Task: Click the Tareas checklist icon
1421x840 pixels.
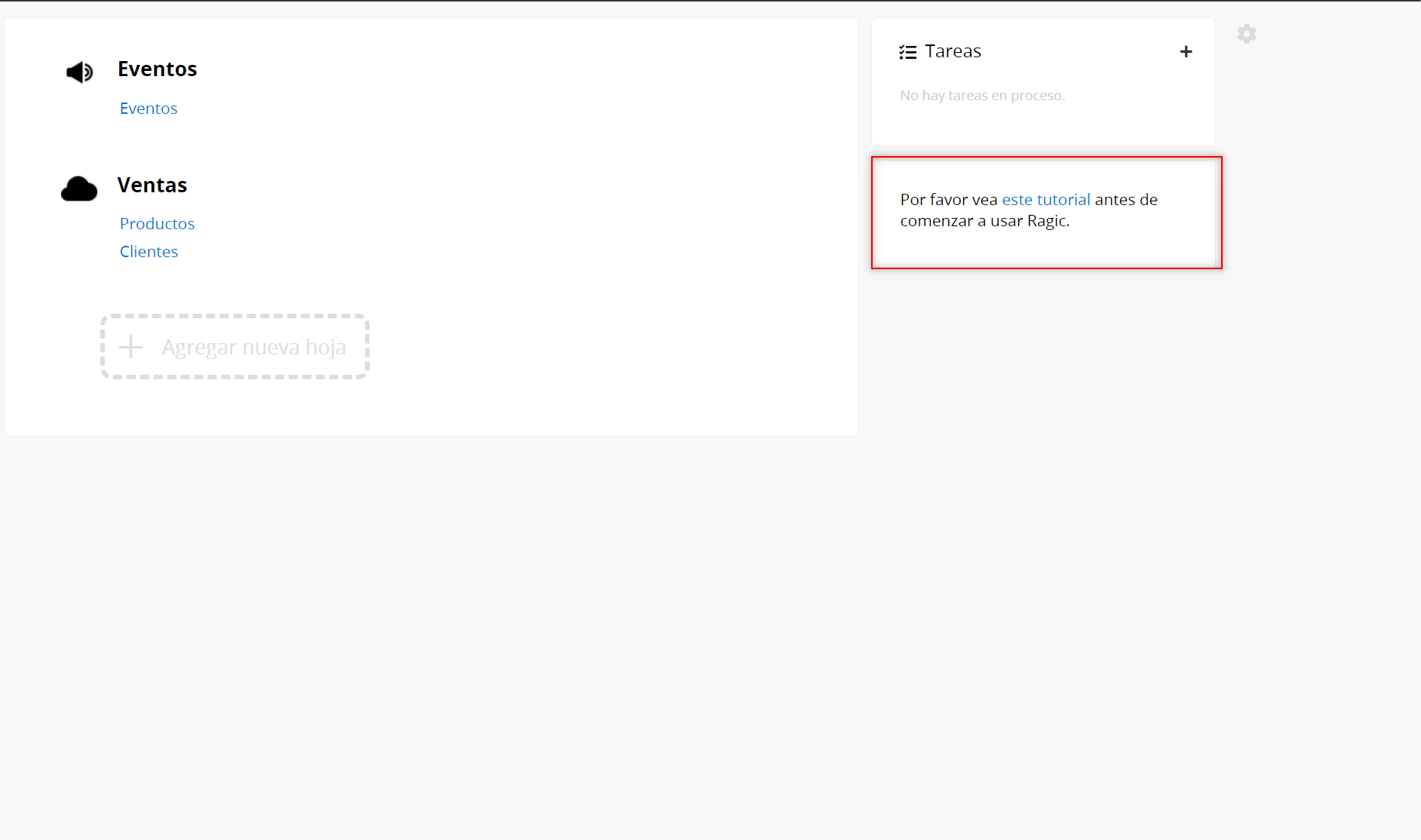Action: (907, 52)
